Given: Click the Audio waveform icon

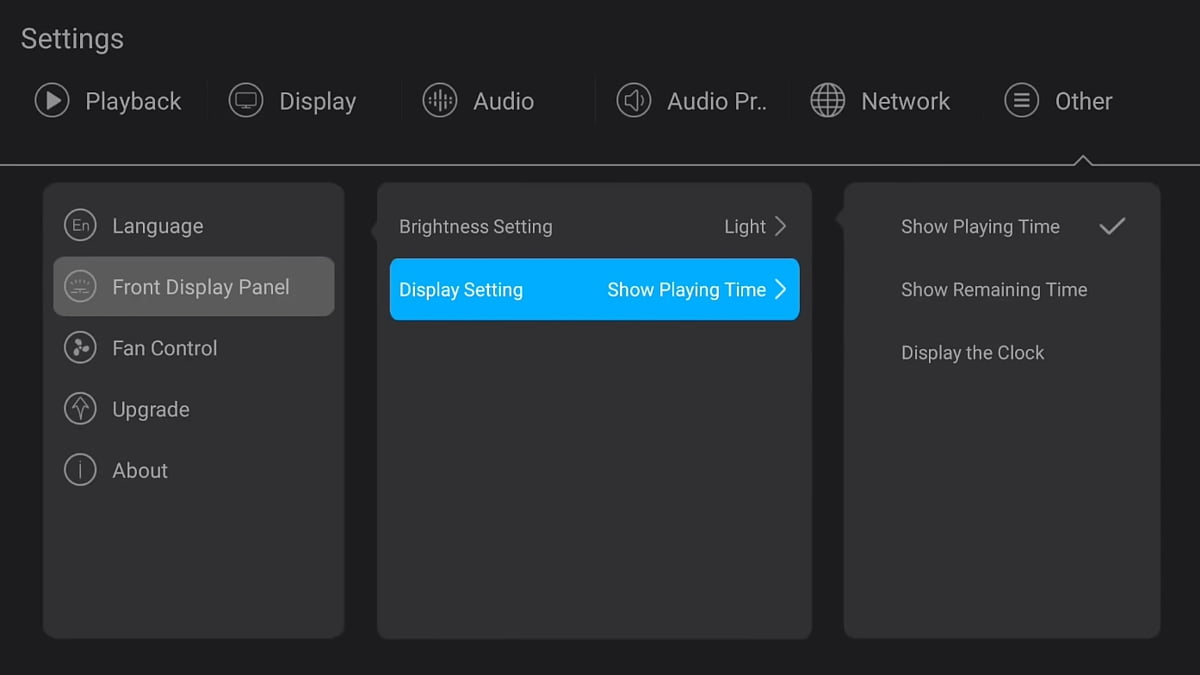Looking at the screenshot, I should pos(440,101).
